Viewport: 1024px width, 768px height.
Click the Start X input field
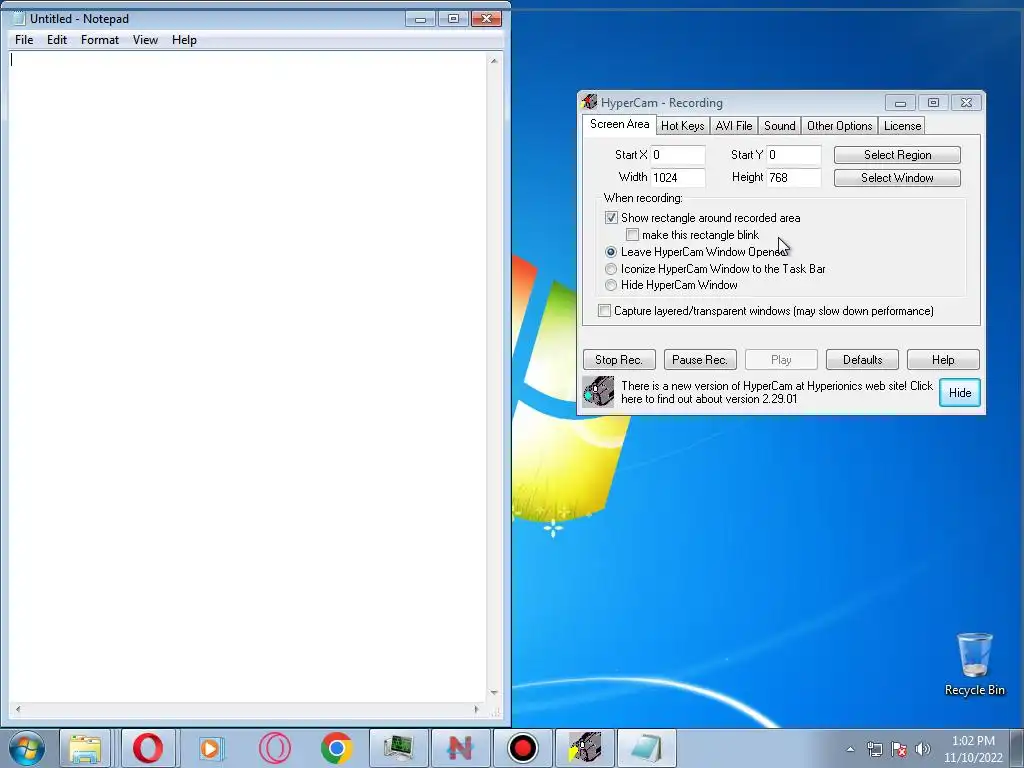pos(678,155)
